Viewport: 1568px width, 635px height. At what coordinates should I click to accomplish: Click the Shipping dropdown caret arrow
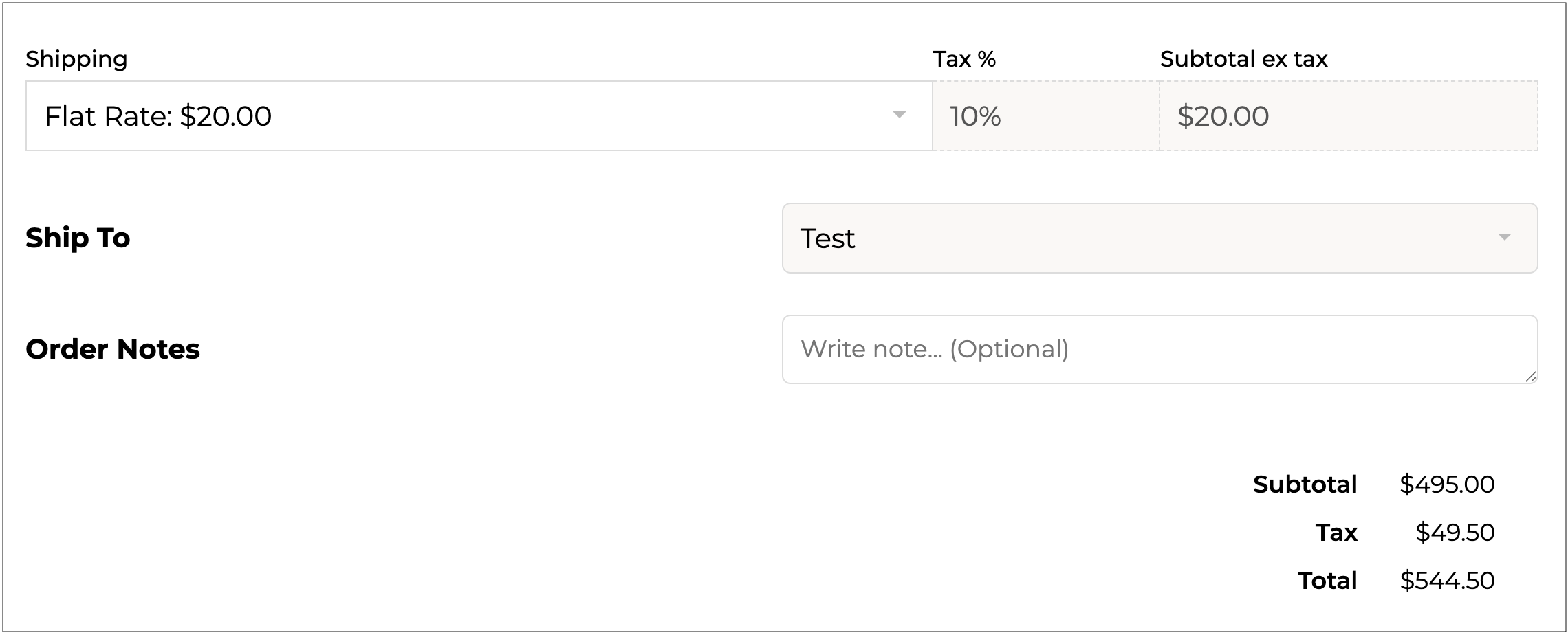coord(899,115)
